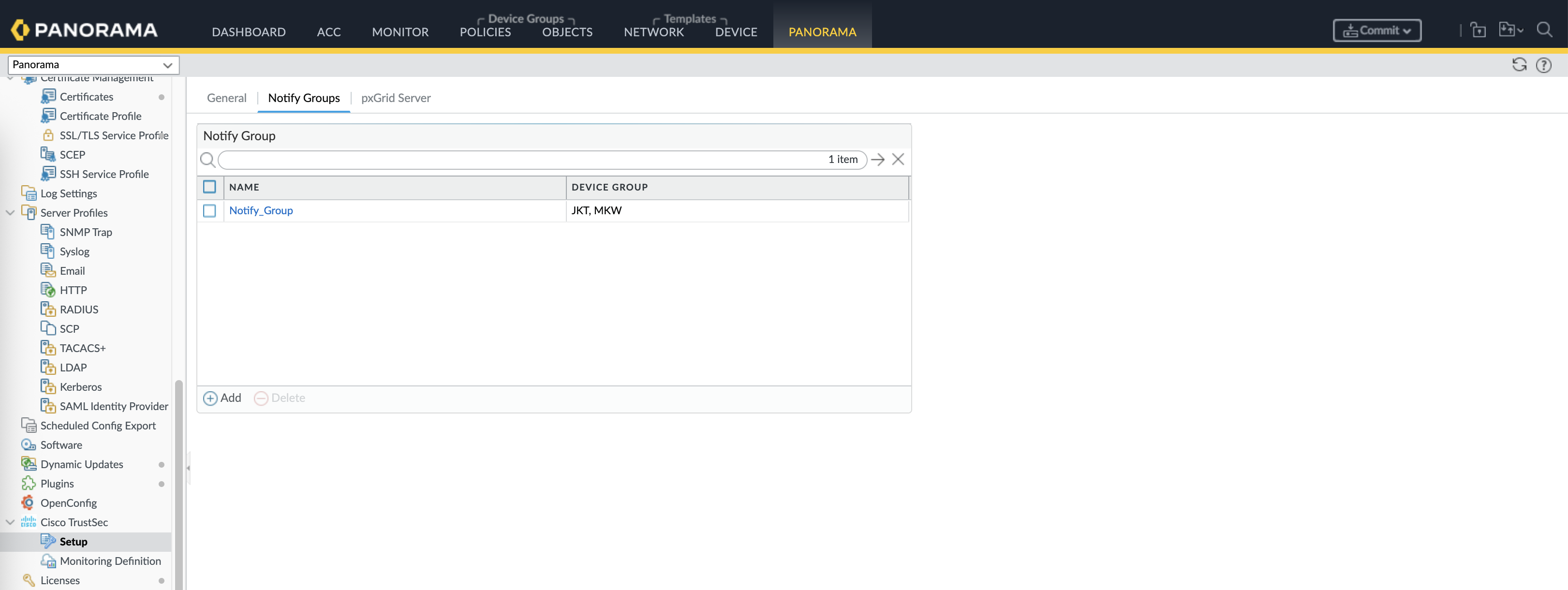Collapse the Cisco TrustSec tree node
The image size is (1568, 590).
(10, 522)
